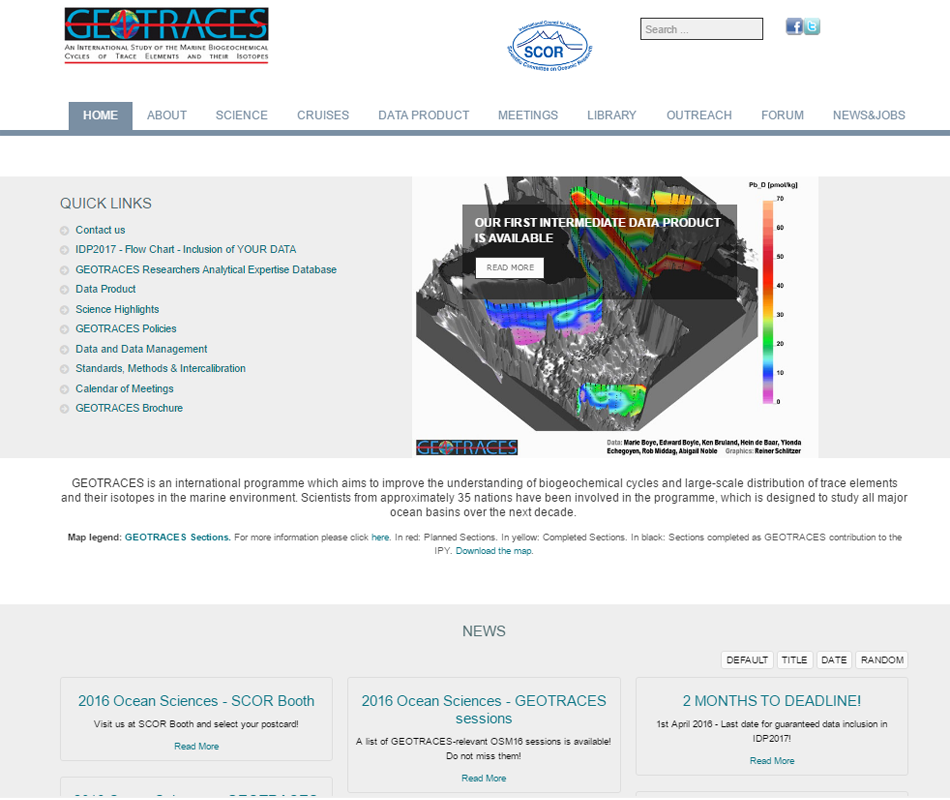
Task: Click the bullet icon beside Contact us
Action: [x=64, y=230]
